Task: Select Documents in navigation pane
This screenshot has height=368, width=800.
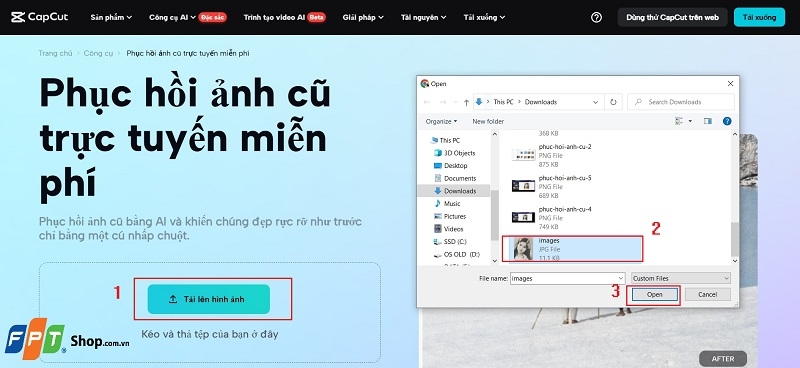Action: tap(455, 178)
